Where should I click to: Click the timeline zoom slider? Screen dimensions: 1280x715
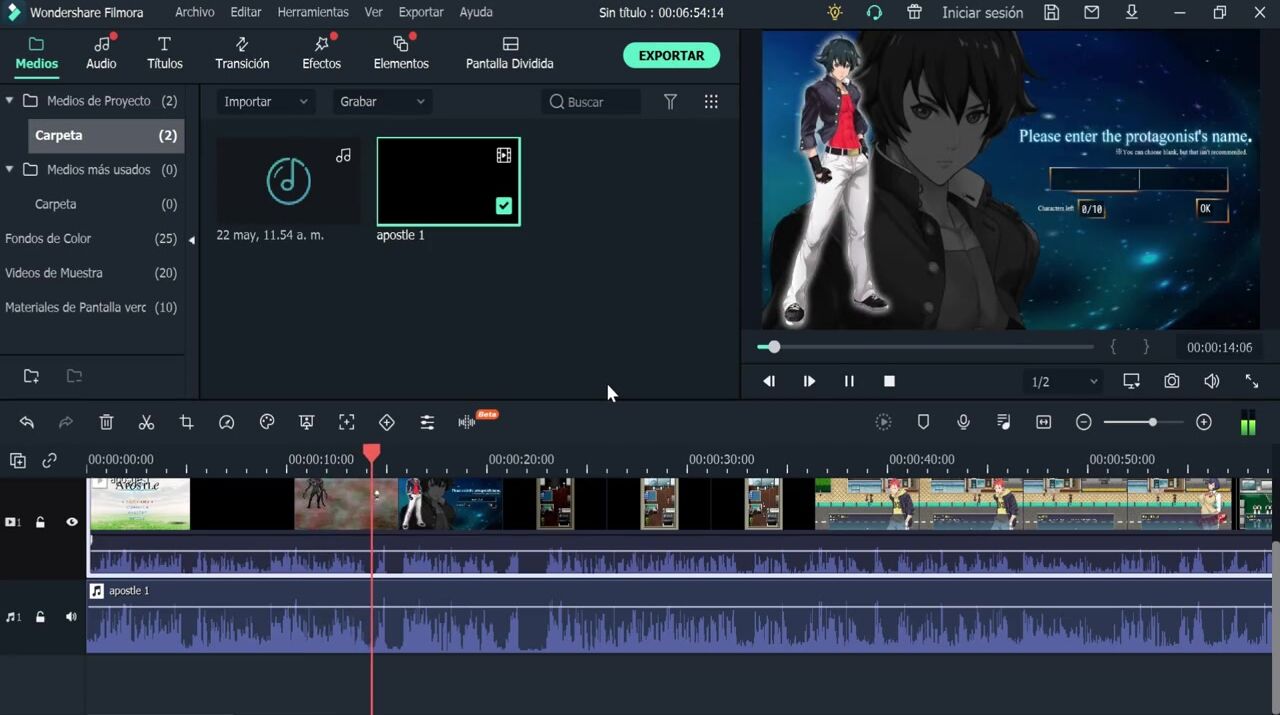pyautogui.click(x=1144, y=423)
